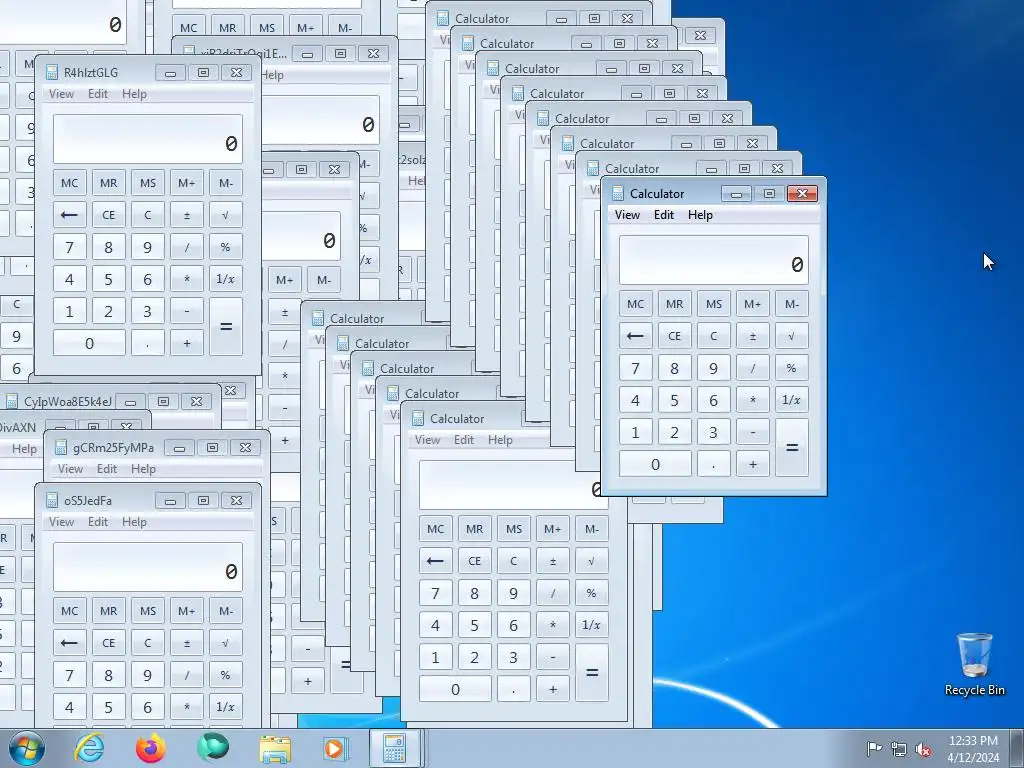Image resolution: width=1024 pixels, height=768 pixels.
Task: Open Edit menu in R4hIztGLG window
Action: (98, 94)
